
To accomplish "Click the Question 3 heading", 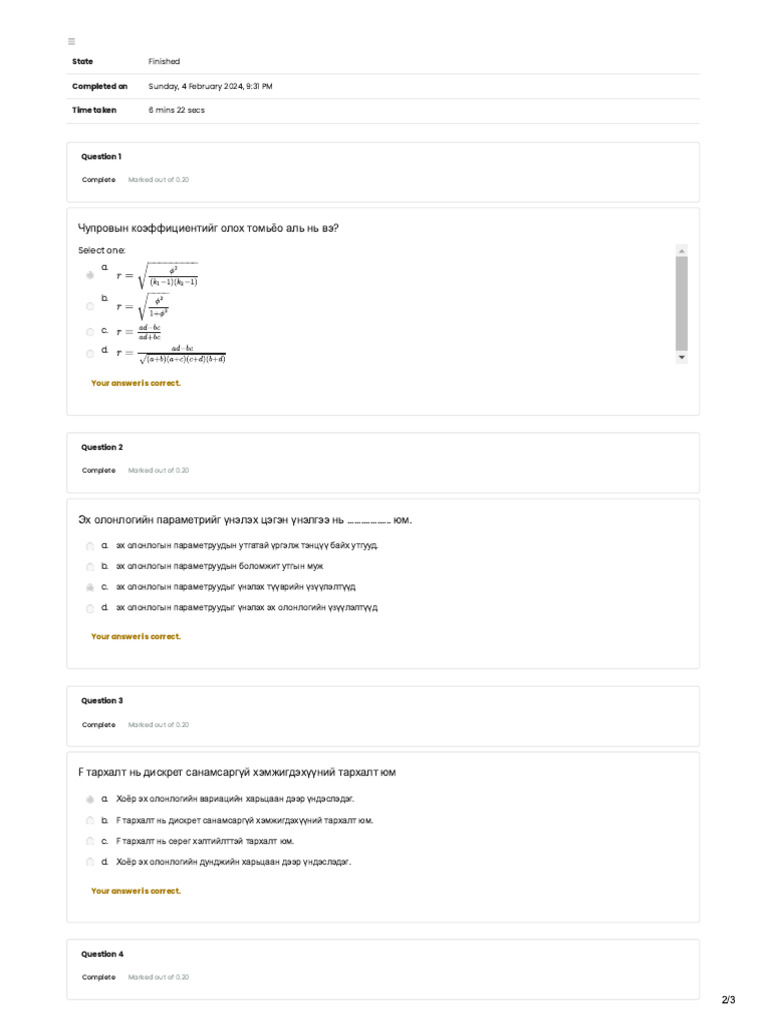I will click(x=101, y=701).
